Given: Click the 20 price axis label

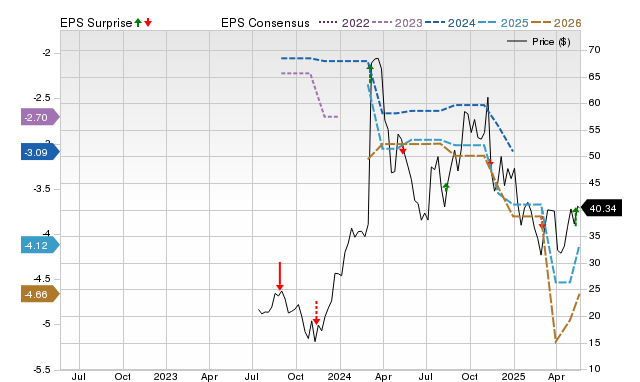Looking at the screenshot, I should (594, 316).
